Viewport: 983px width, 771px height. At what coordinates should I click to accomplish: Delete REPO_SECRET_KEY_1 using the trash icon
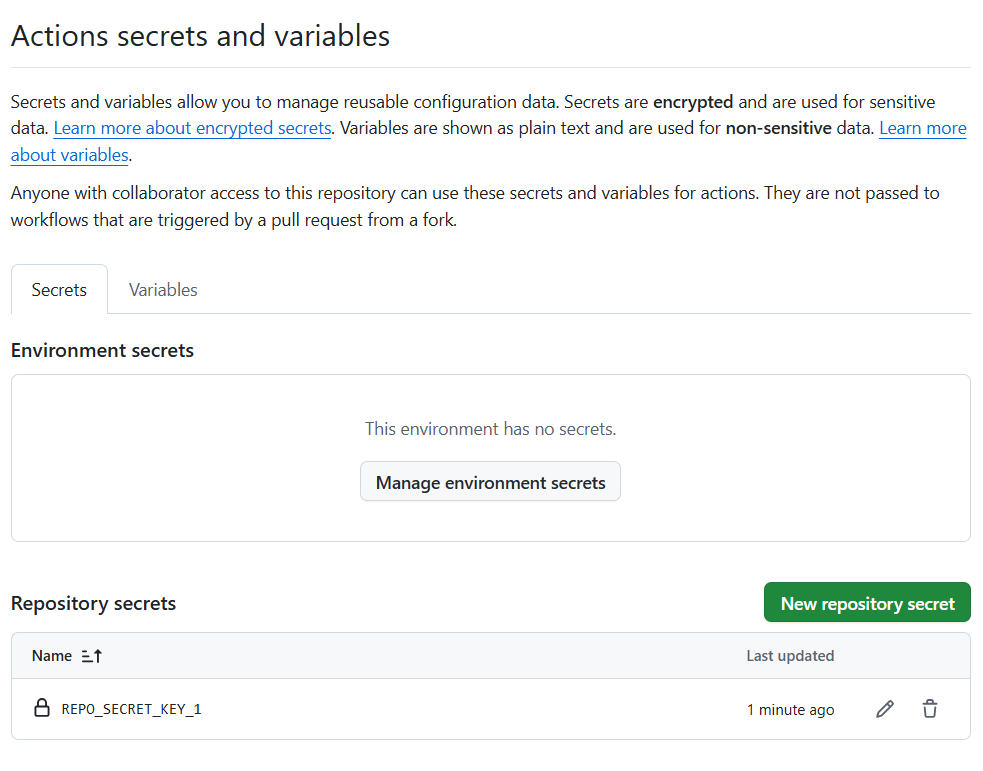click(x=930, y=710)
